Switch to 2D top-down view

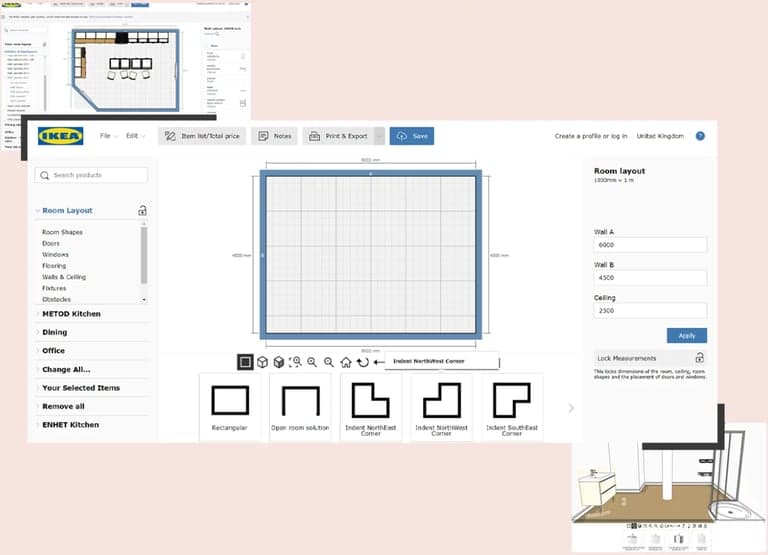(x=245, y=362)
